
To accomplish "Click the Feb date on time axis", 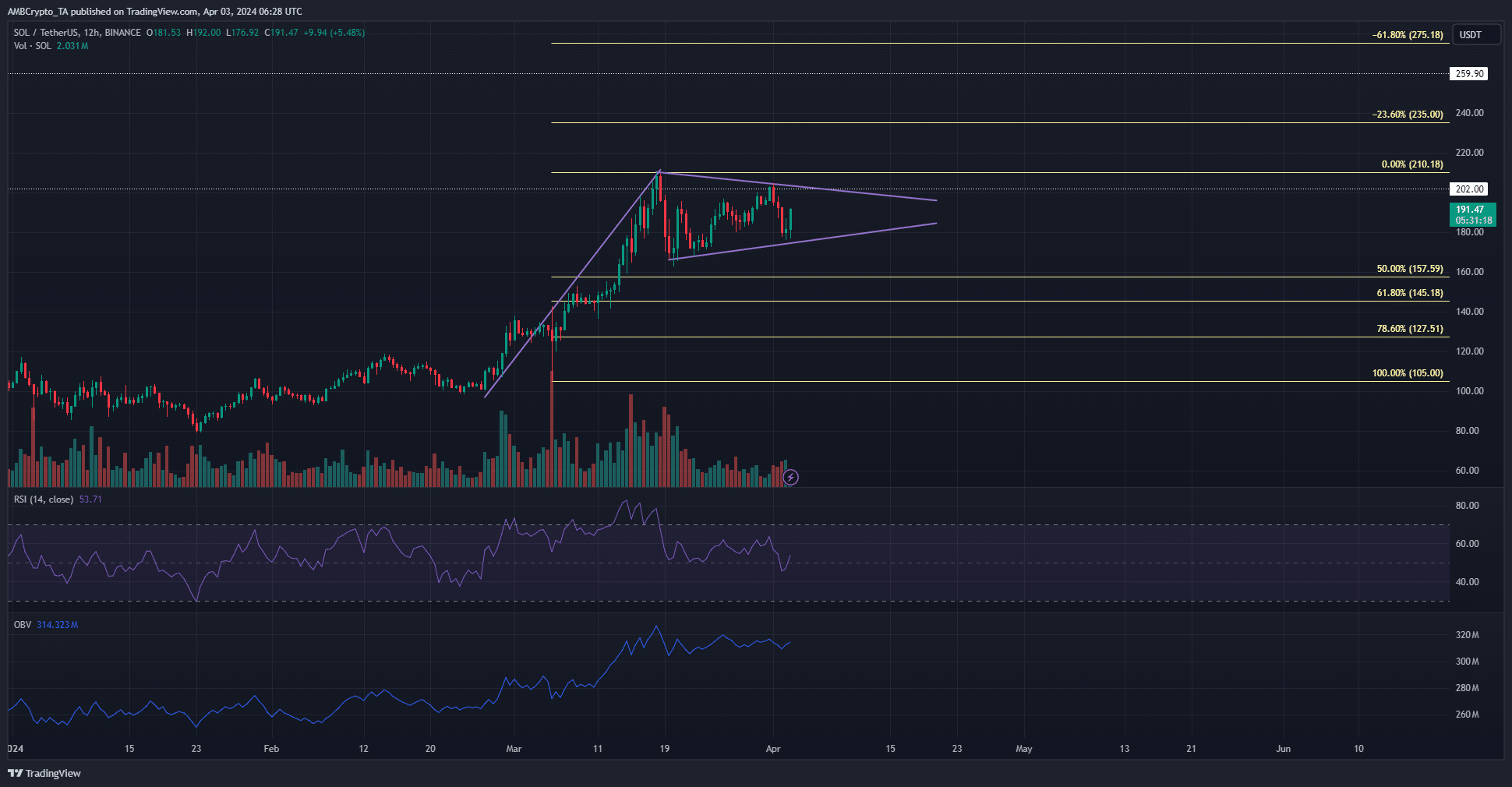I will click(x=271, y=749).
